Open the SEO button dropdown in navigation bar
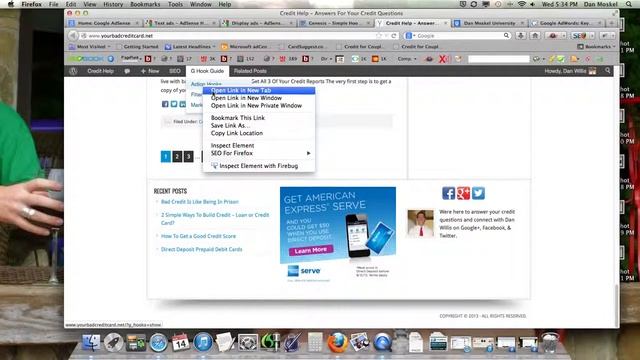The image size is (640, 360). coord(592,36)
